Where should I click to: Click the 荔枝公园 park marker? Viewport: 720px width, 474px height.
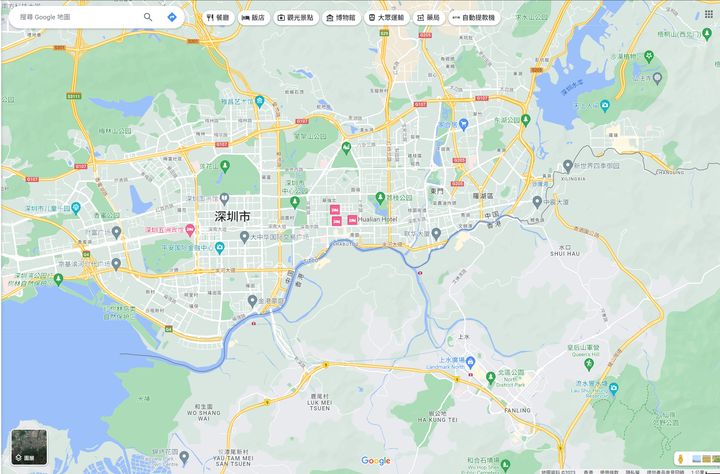(380, 198)
